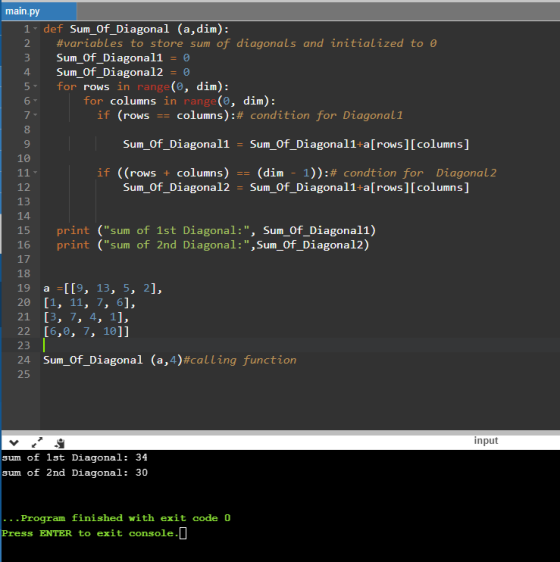Click '...Program finished with exit code 0' message
Viewport: 560px width, 562px height.
click(x=117, y=518)
